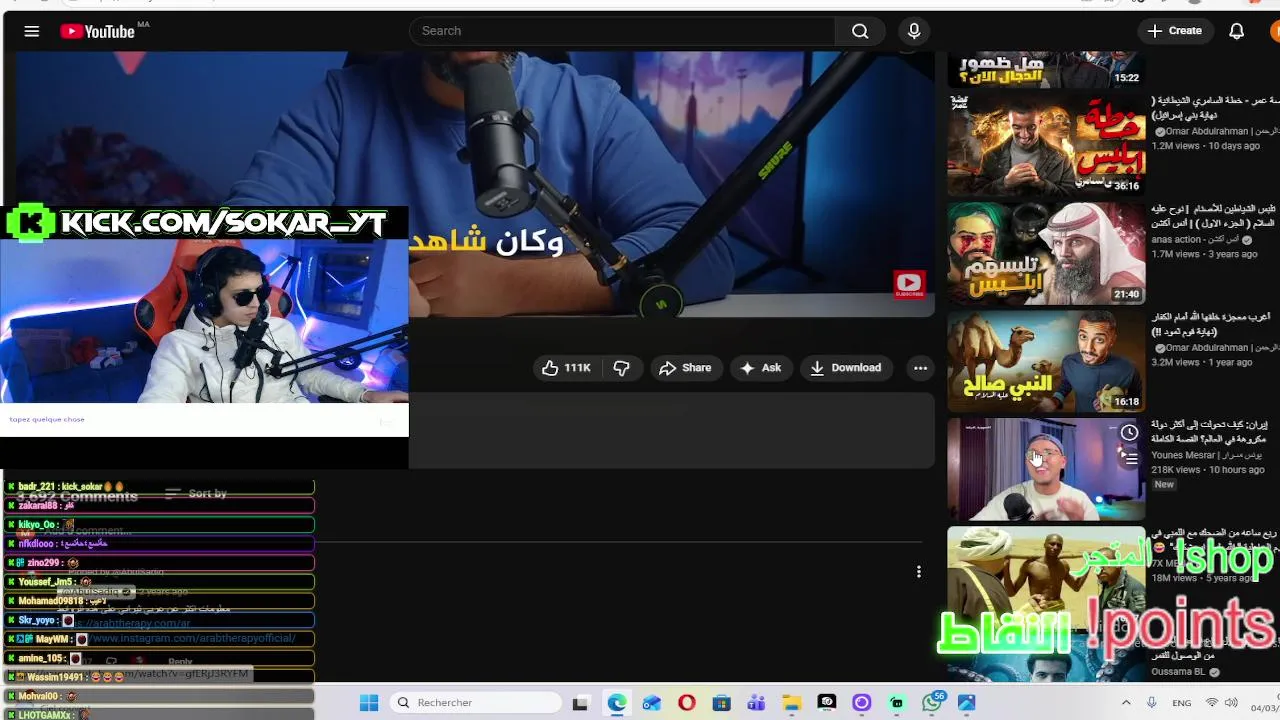Open the Windows Start menu
Screen dimensions: 1280x720
(x=369, y=703)
